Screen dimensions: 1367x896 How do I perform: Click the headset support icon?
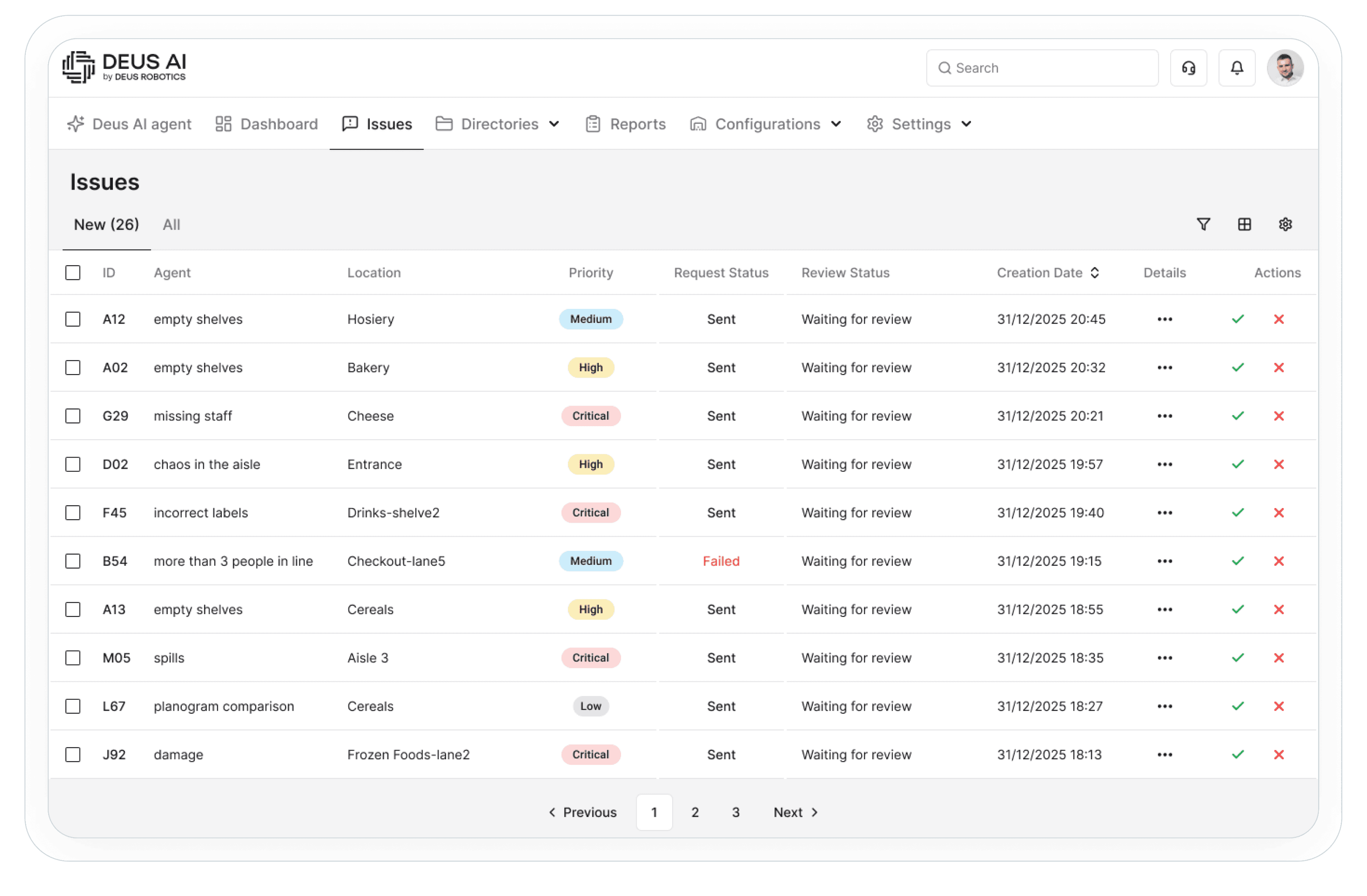[x=1188, y=68]
